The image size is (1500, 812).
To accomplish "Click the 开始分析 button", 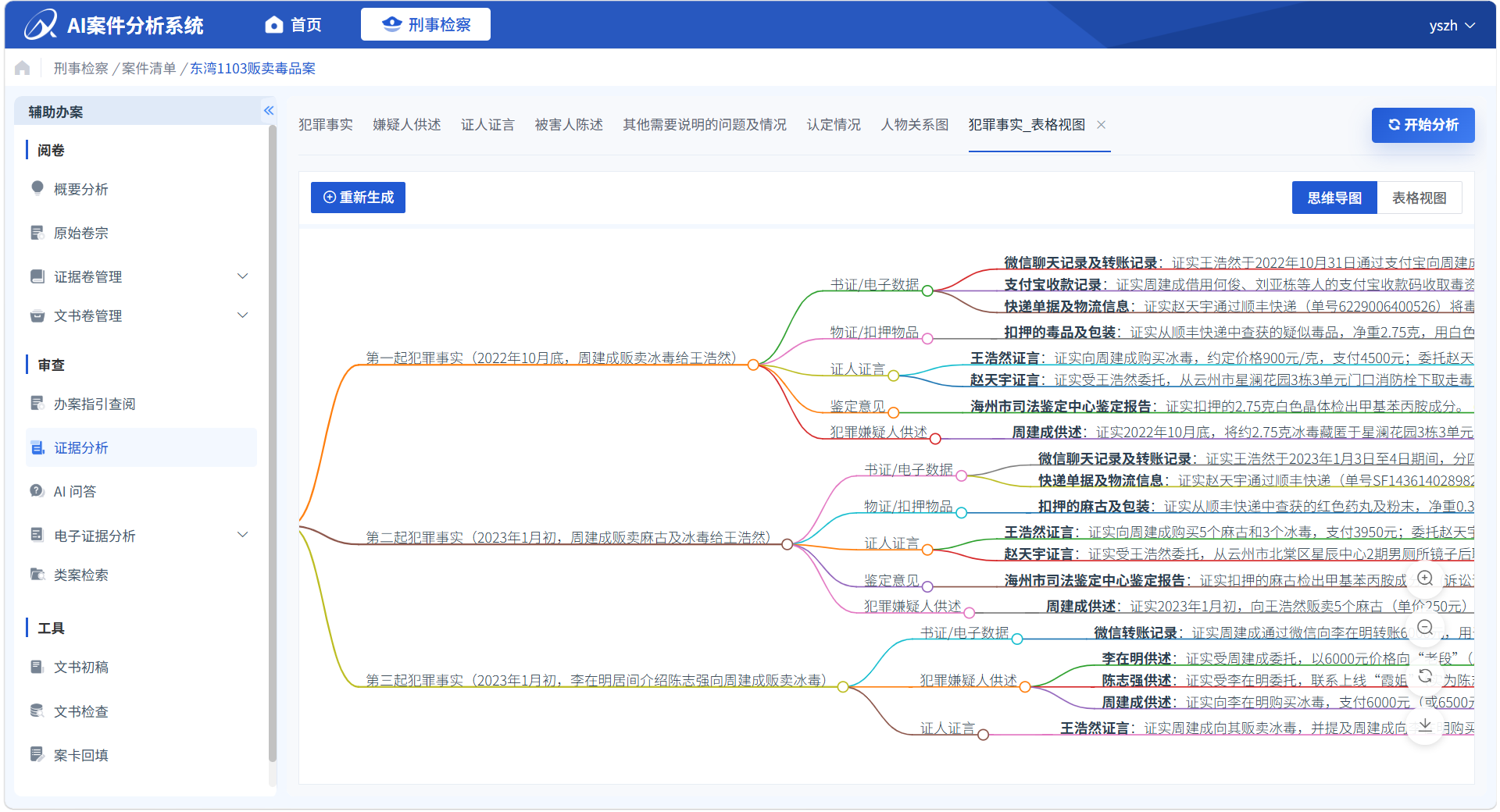I will pos(1423,125).
